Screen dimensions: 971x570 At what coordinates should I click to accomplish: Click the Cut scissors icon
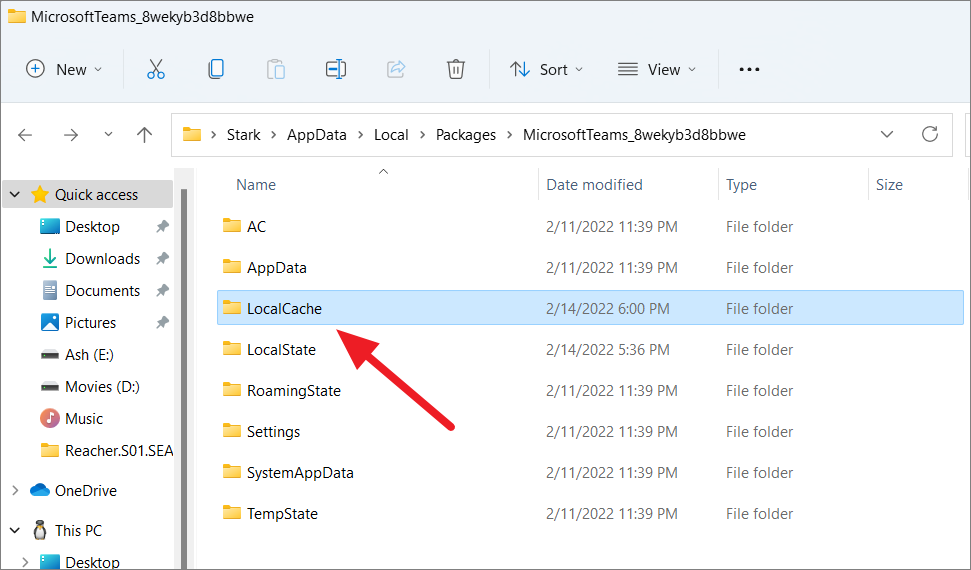[155, 69]
